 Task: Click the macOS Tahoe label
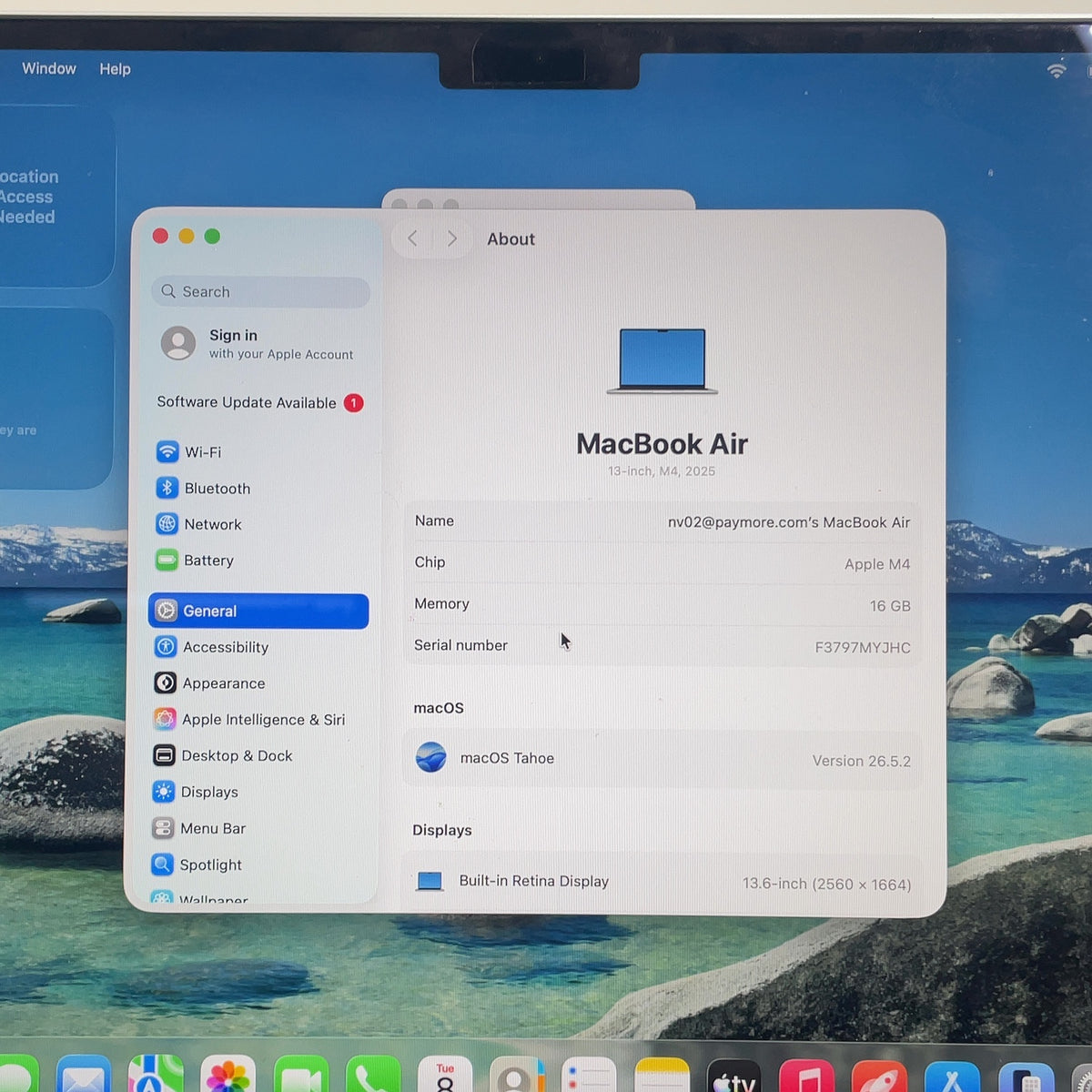tap(507, 758)
